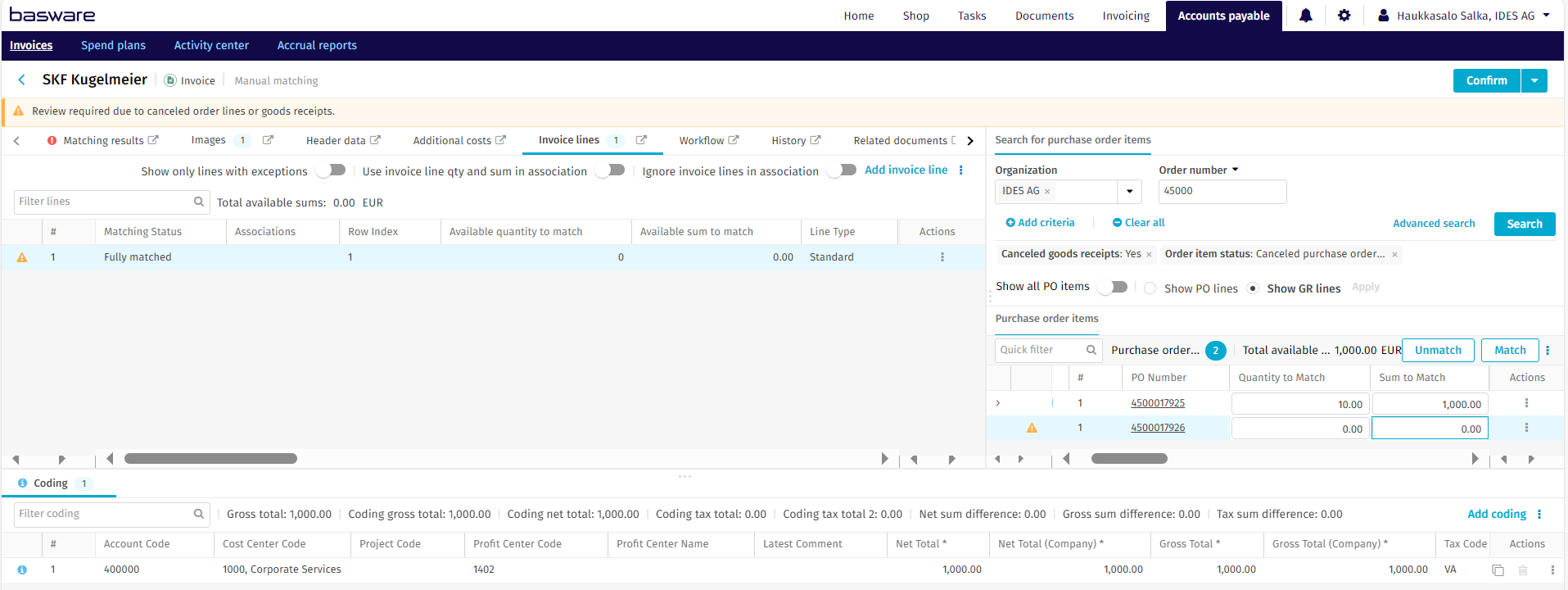This screenshot has height=590, width=1568.
Task: Click the info icon on coding row 1
Action: click(x=22, y=570)
